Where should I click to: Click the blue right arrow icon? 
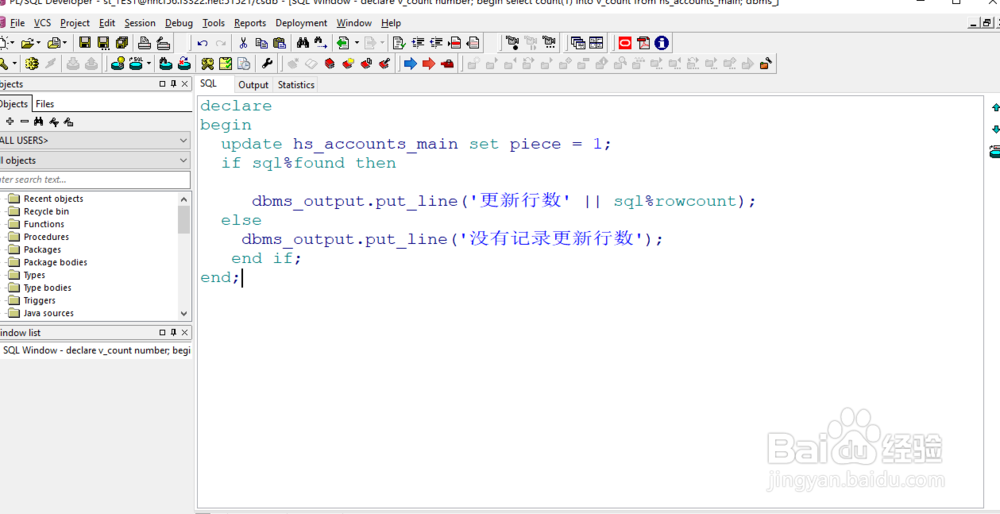tap(410, 63)
